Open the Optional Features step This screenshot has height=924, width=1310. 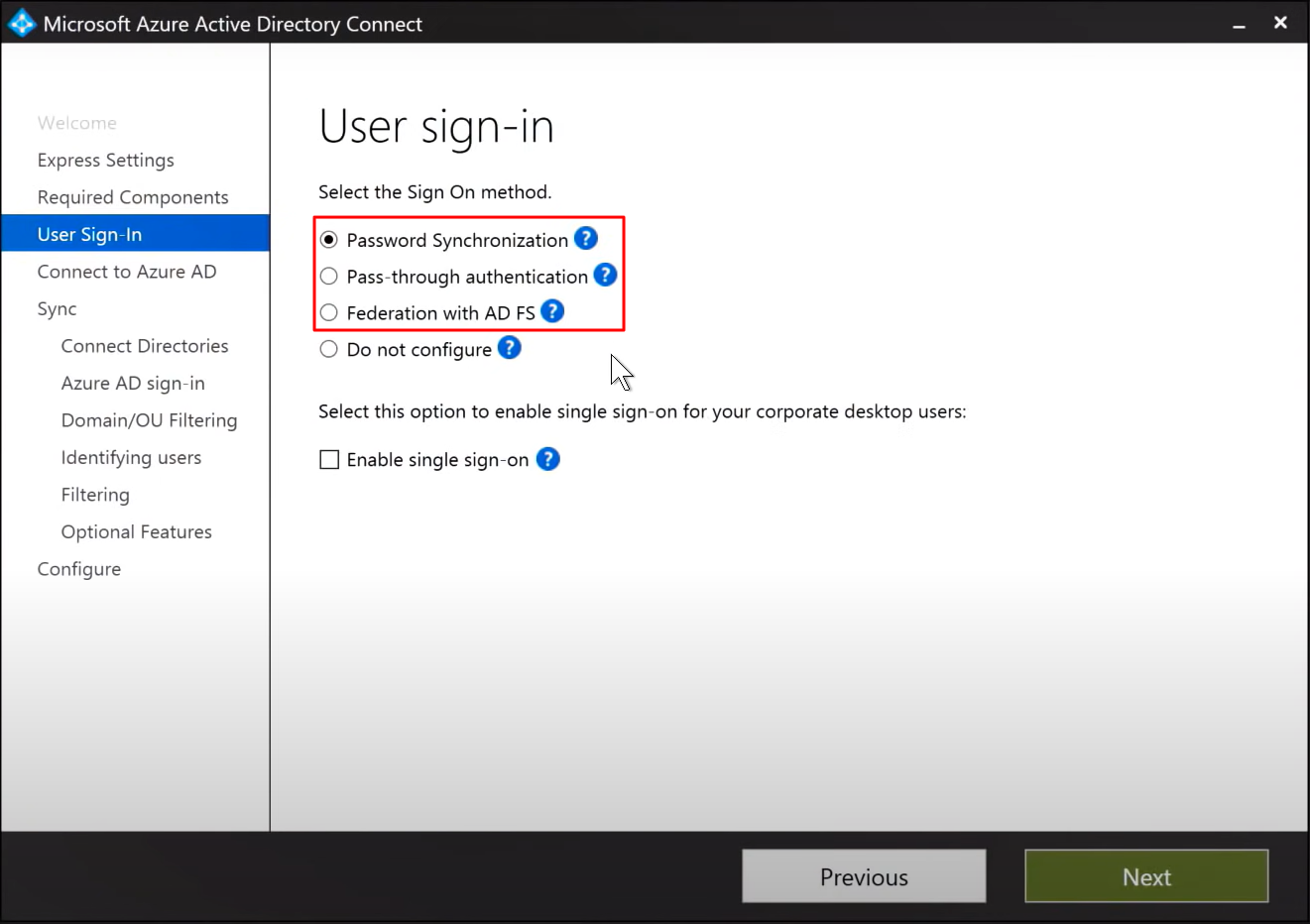(x=136, y=531)
